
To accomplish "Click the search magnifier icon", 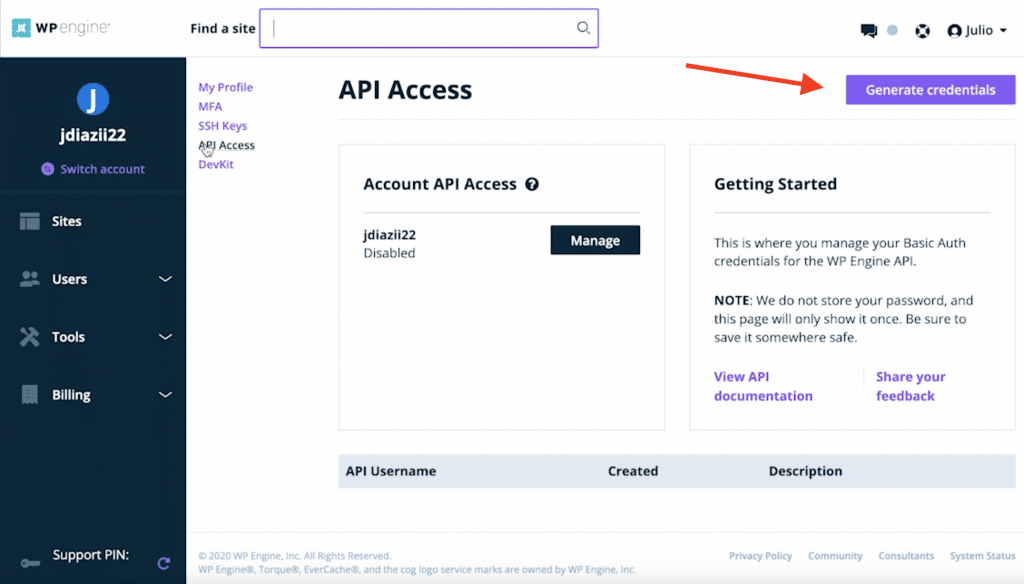I will (583, 28).
